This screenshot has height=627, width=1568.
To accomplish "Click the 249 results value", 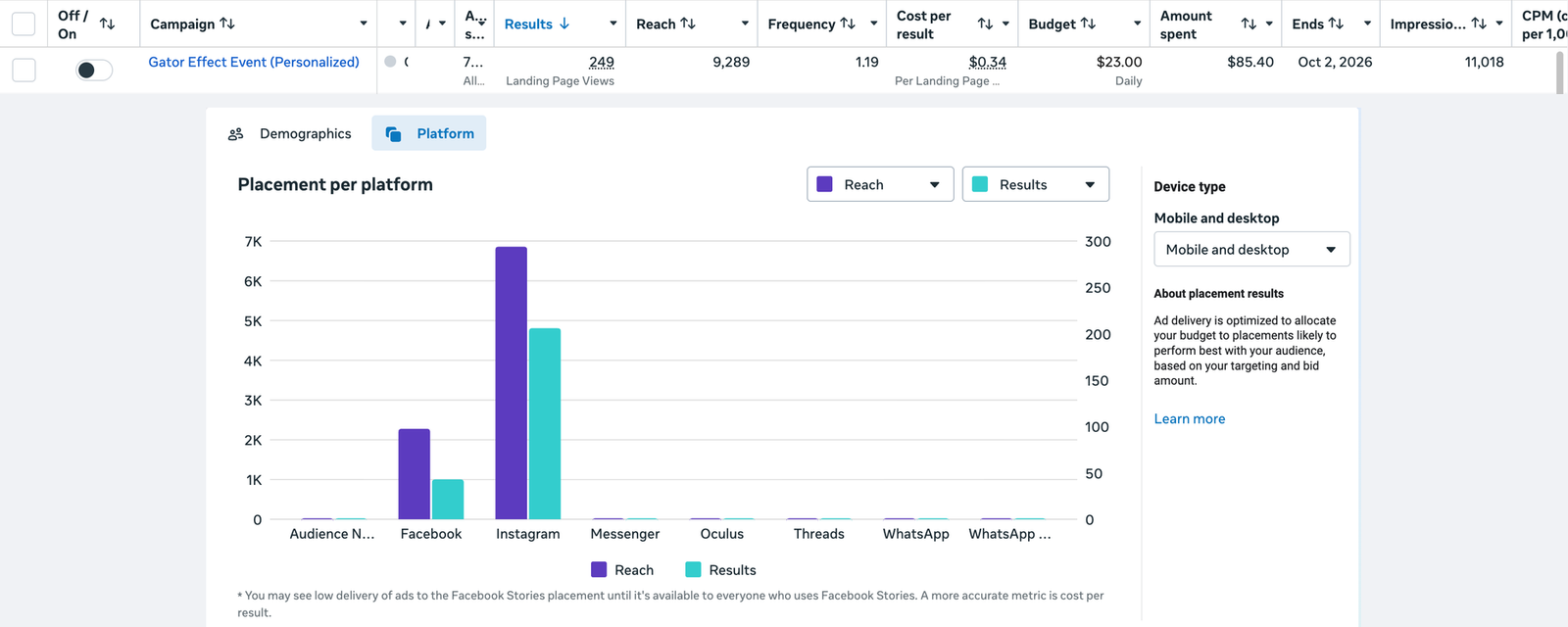I will [x=602, y=62].
